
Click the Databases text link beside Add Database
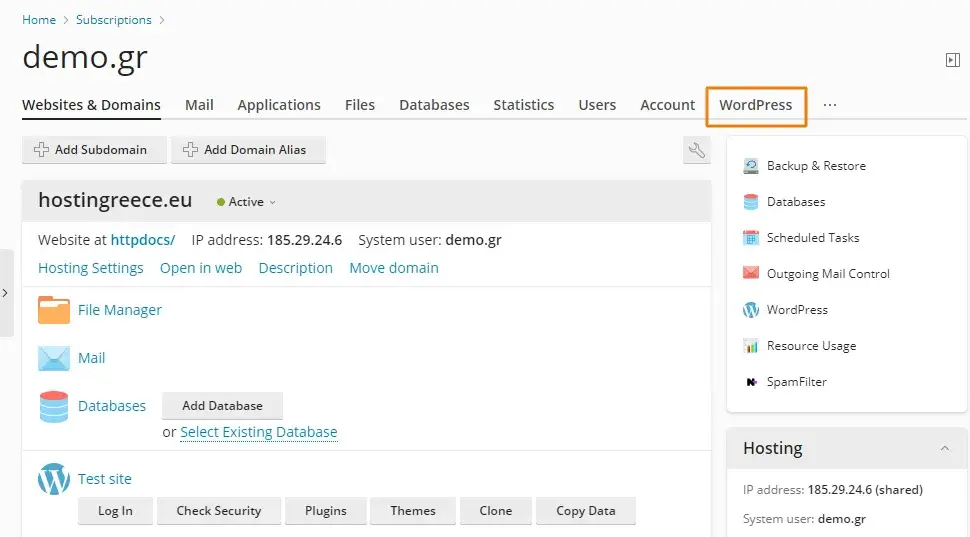coord(112,406)
